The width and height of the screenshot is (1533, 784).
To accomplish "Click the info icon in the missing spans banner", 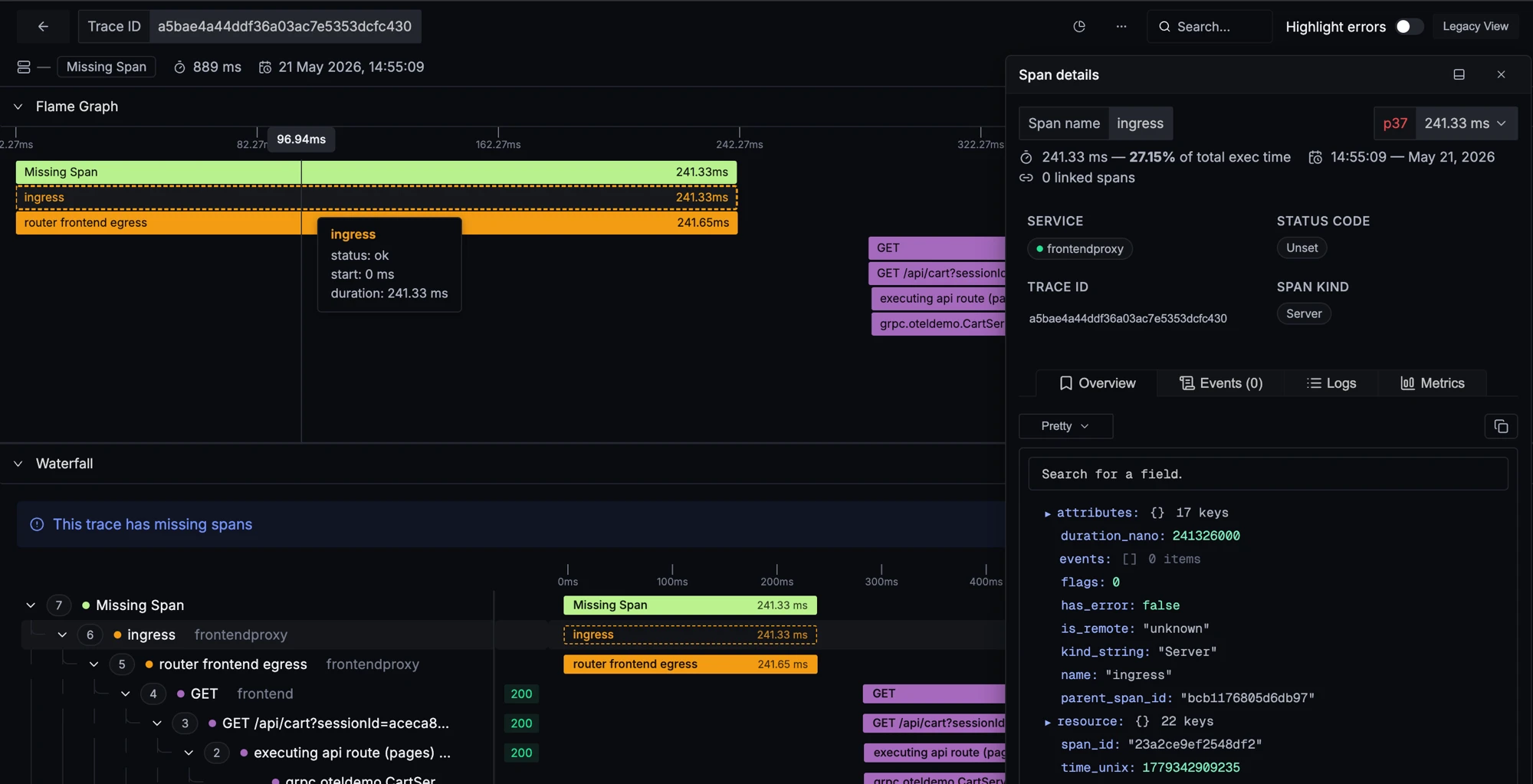I will click(x=37, y=524).
